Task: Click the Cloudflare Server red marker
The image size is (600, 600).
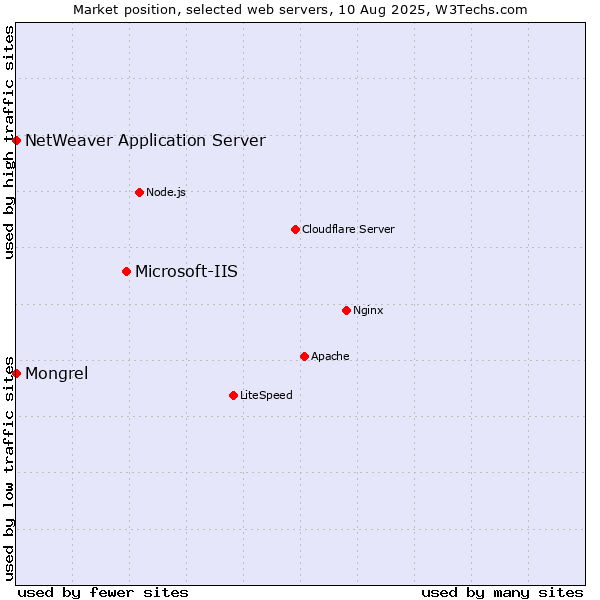Action: tap(295, 230)
